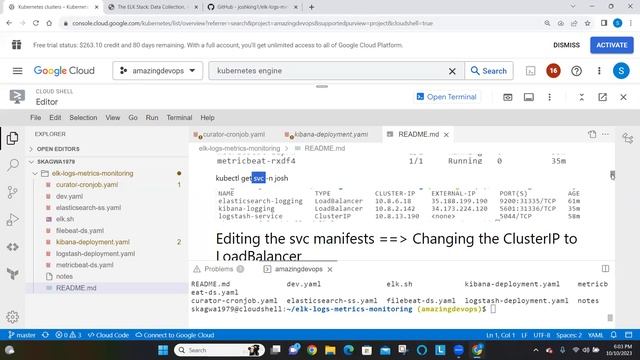Image resolution: width=640 pixels, height=360 pixels.
Task: Open Google Cloud navigation hamburger menu
Action: coord(18,71)
